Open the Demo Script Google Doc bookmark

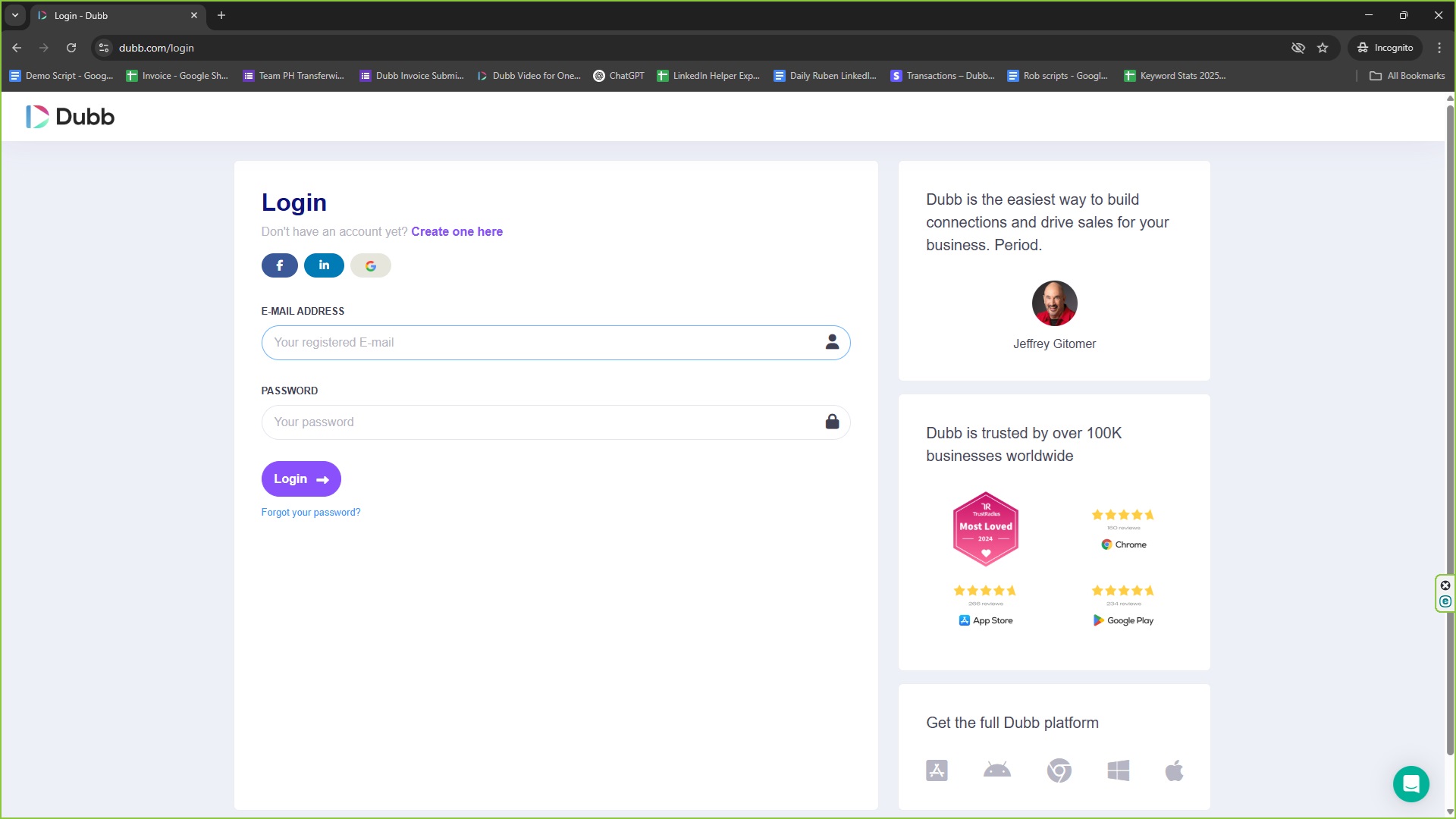point(61,76)
